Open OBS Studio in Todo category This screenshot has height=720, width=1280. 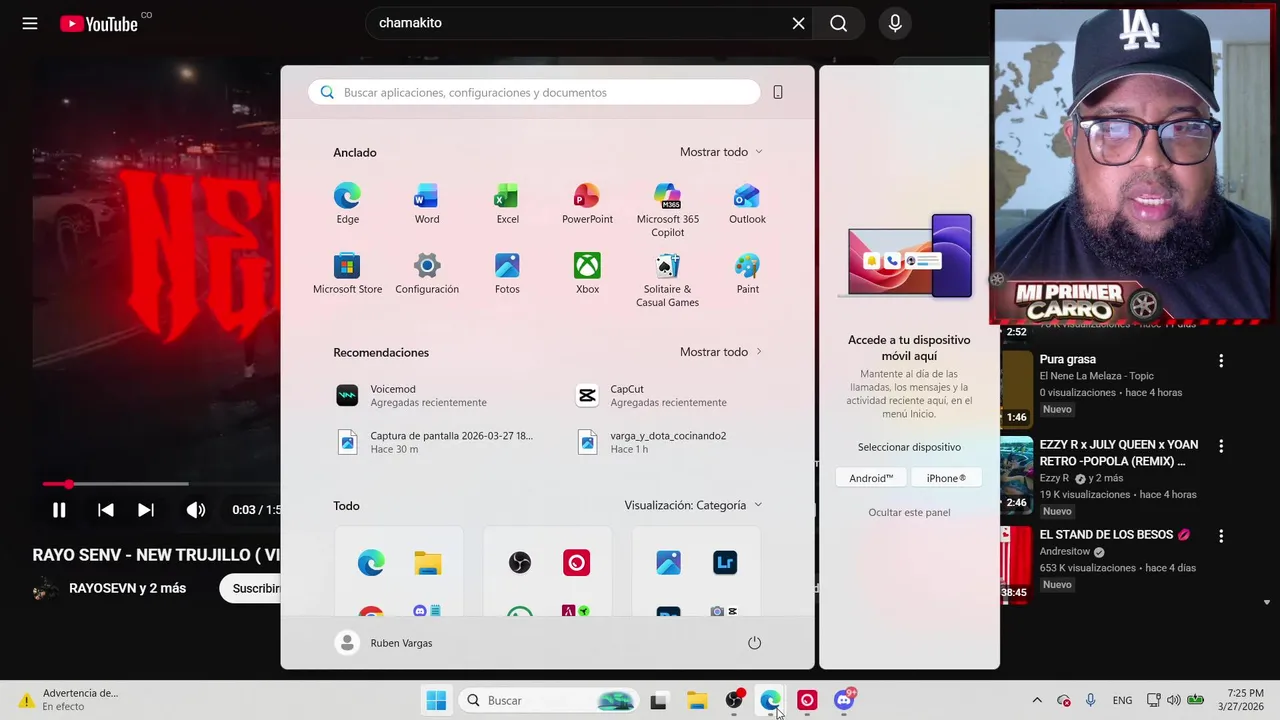click(x=520, y=563)
